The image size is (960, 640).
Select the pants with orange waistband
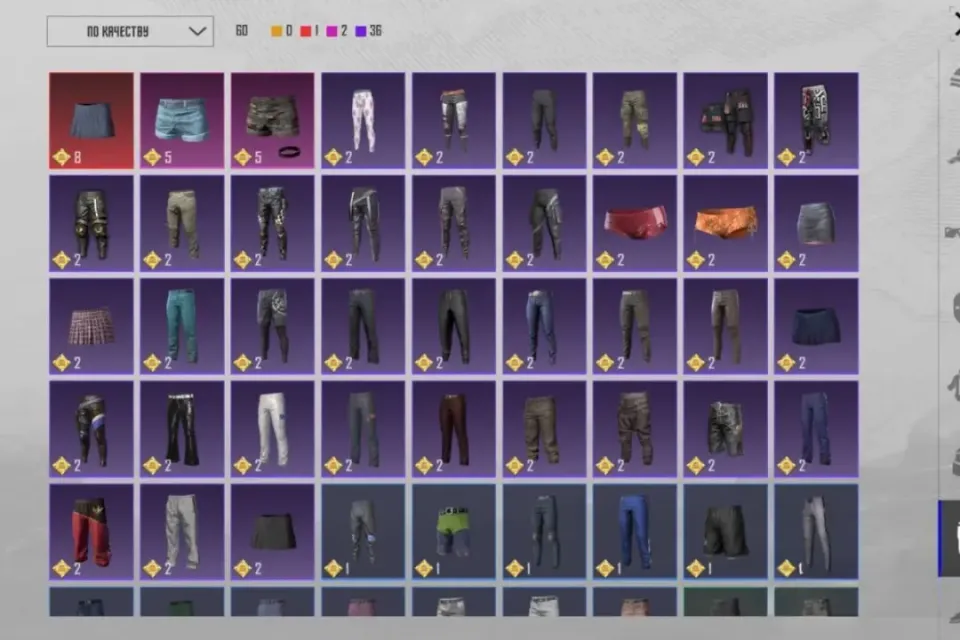point(454,120)
